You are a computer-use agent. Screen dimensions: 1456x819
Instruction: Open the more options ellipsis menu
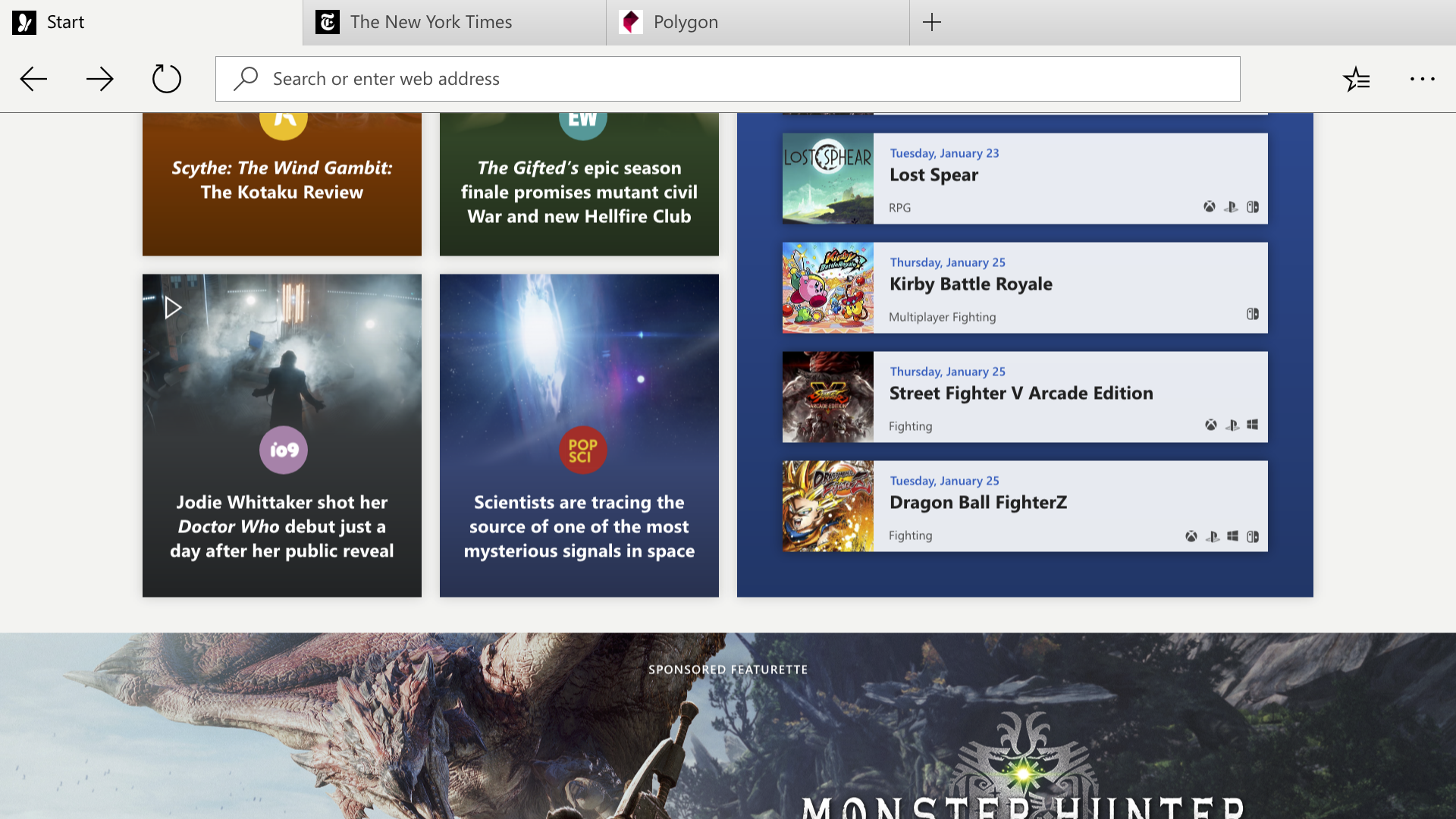click(1423, 79)
